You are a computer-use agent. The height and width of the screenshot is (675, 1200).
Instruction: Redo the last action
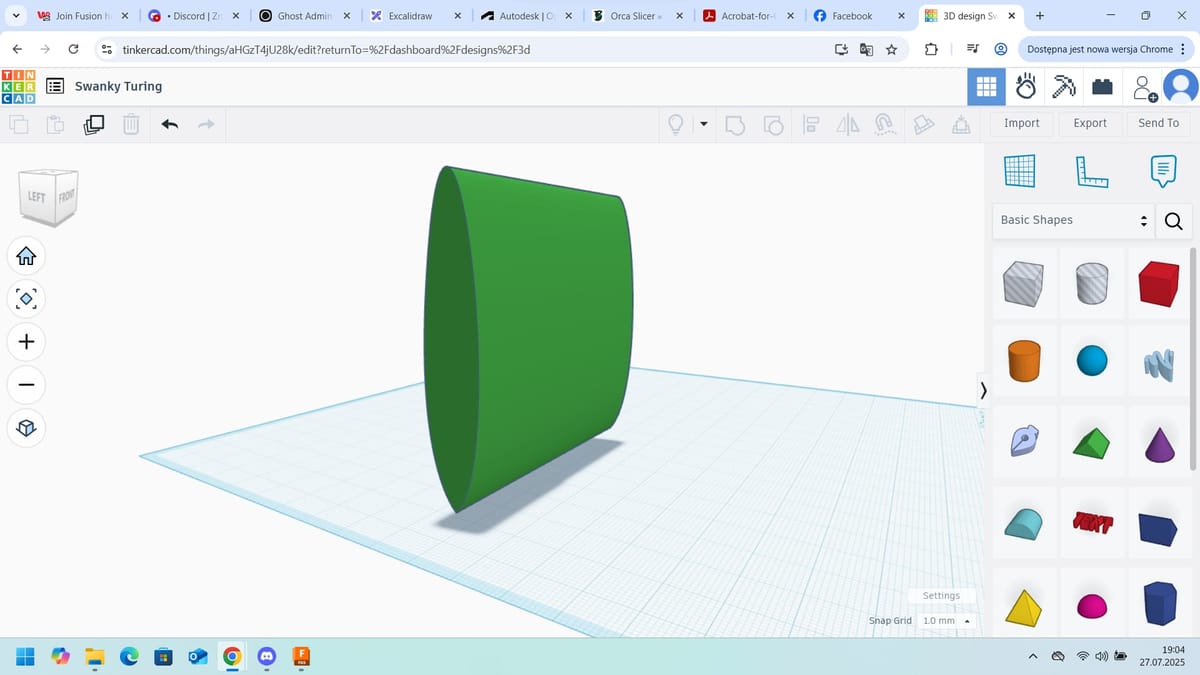point(206,125)
